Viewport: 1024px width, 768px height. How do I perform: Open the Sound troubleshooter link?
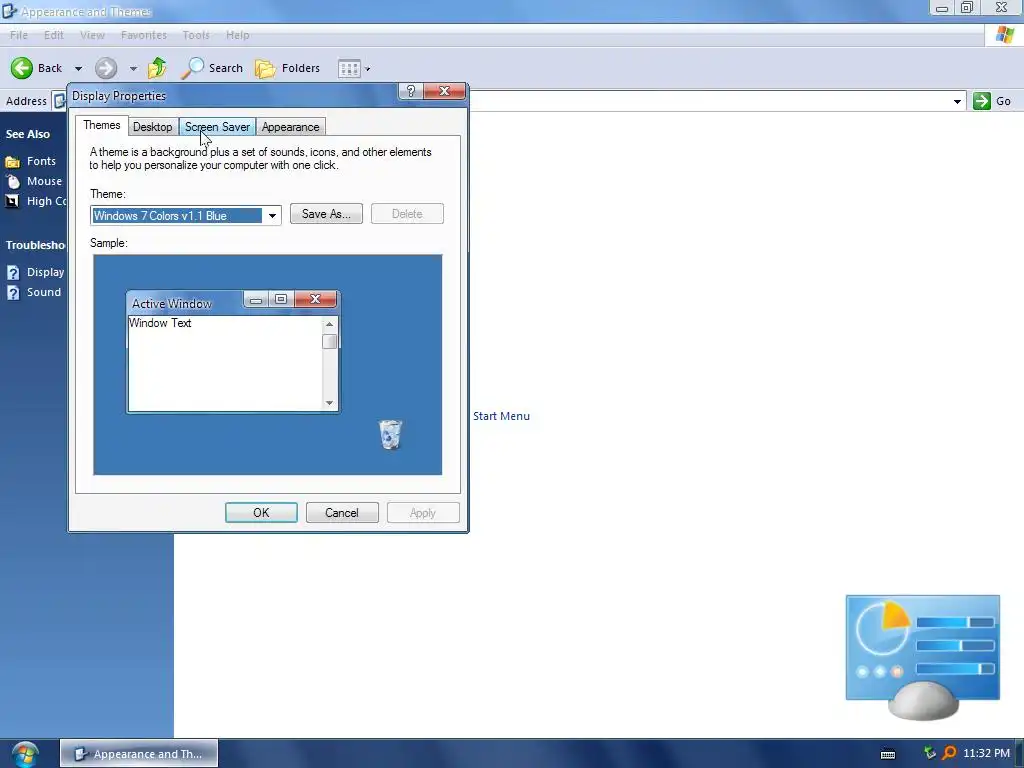tap(44, 292)
